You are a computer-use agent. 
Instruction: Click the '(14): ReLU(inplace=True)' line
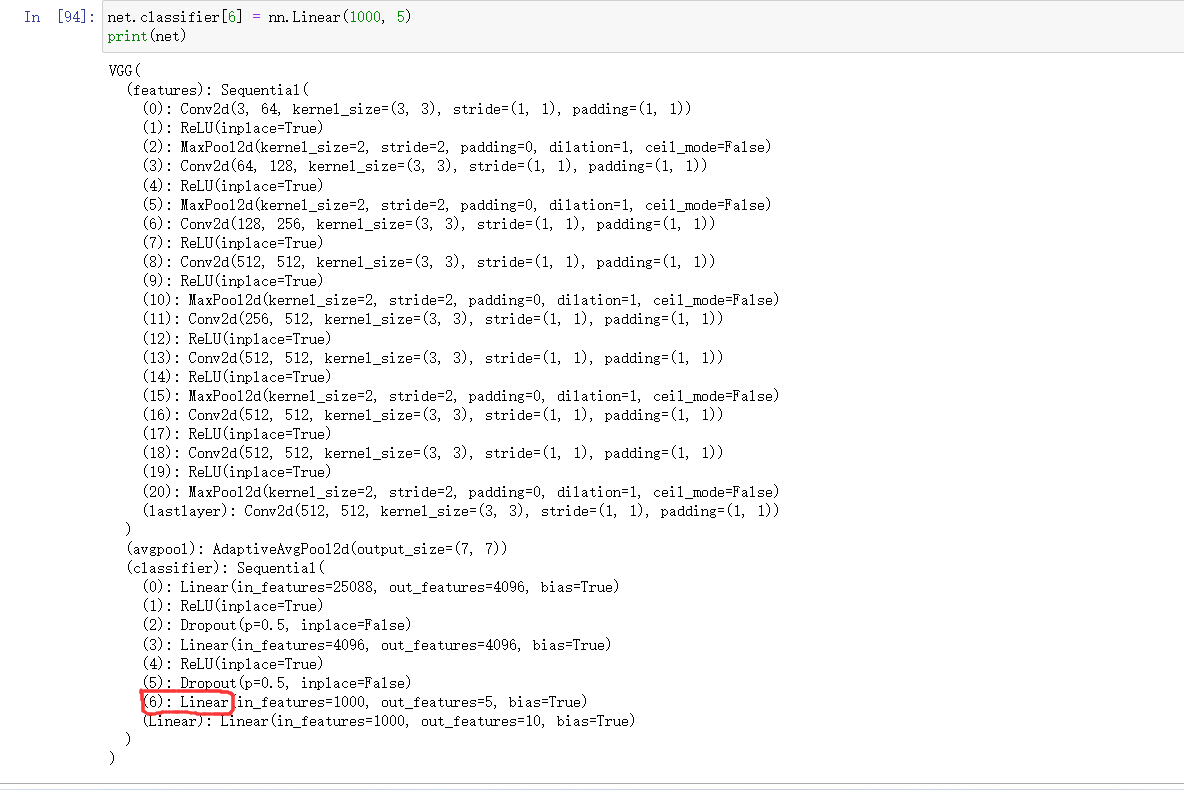tap(237, 377)
